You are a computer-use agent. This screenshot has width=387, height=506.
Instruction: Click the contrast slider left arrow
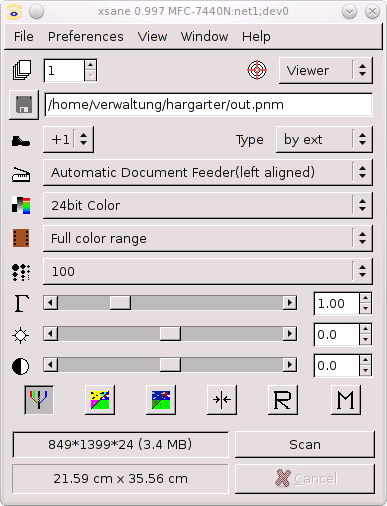point(51,365)
